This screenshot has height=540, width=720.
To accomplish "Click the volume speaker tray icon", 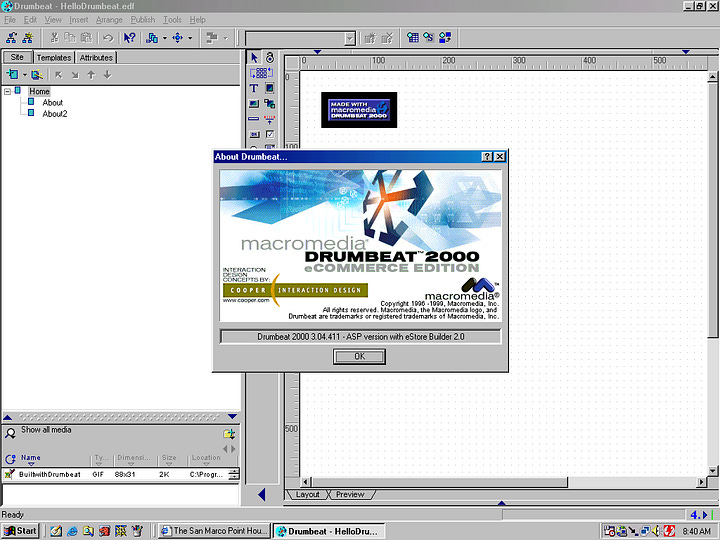I will (x=655, y=531).
